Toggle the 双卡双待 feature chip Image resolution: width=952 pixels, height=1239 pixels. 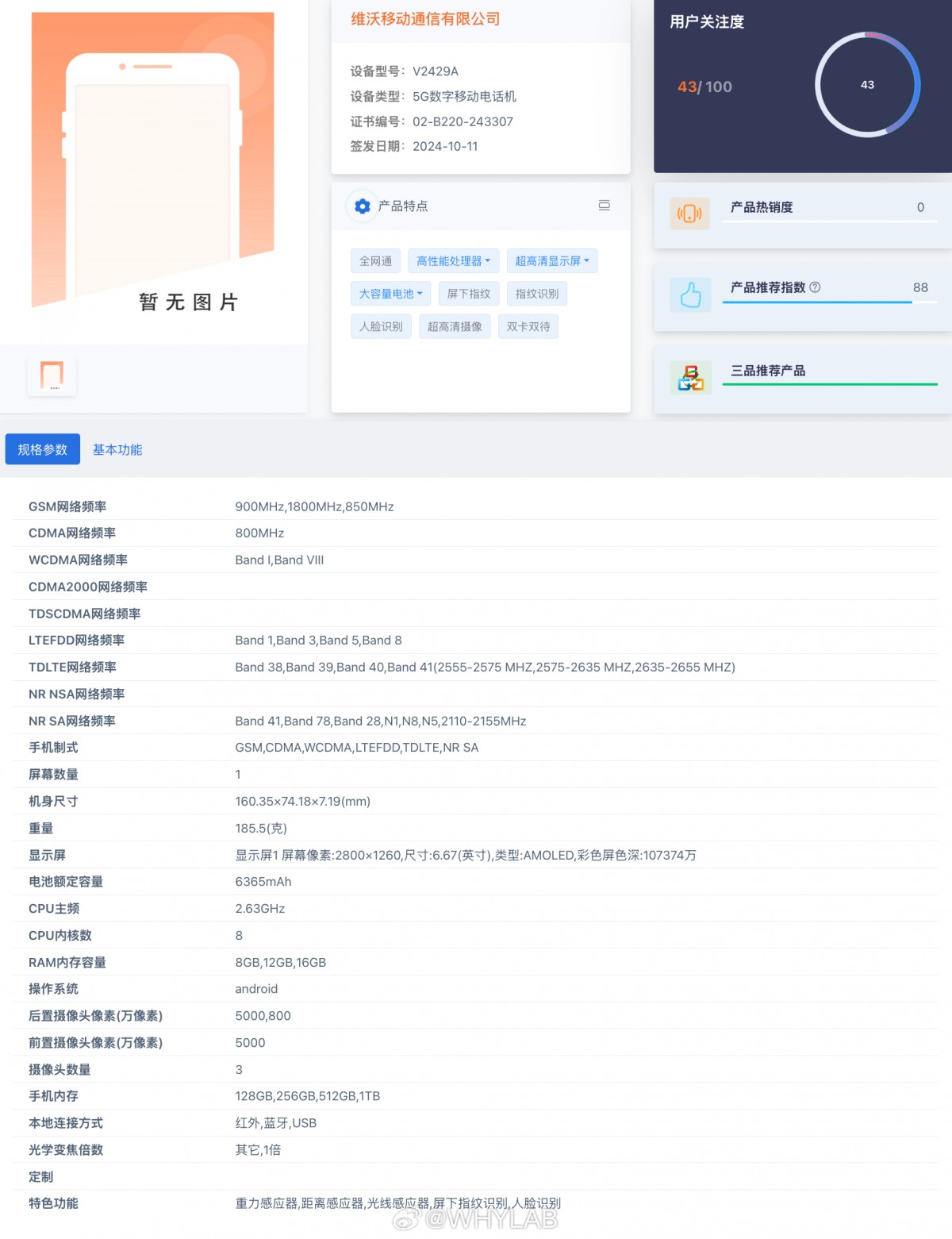click(528, 326)
